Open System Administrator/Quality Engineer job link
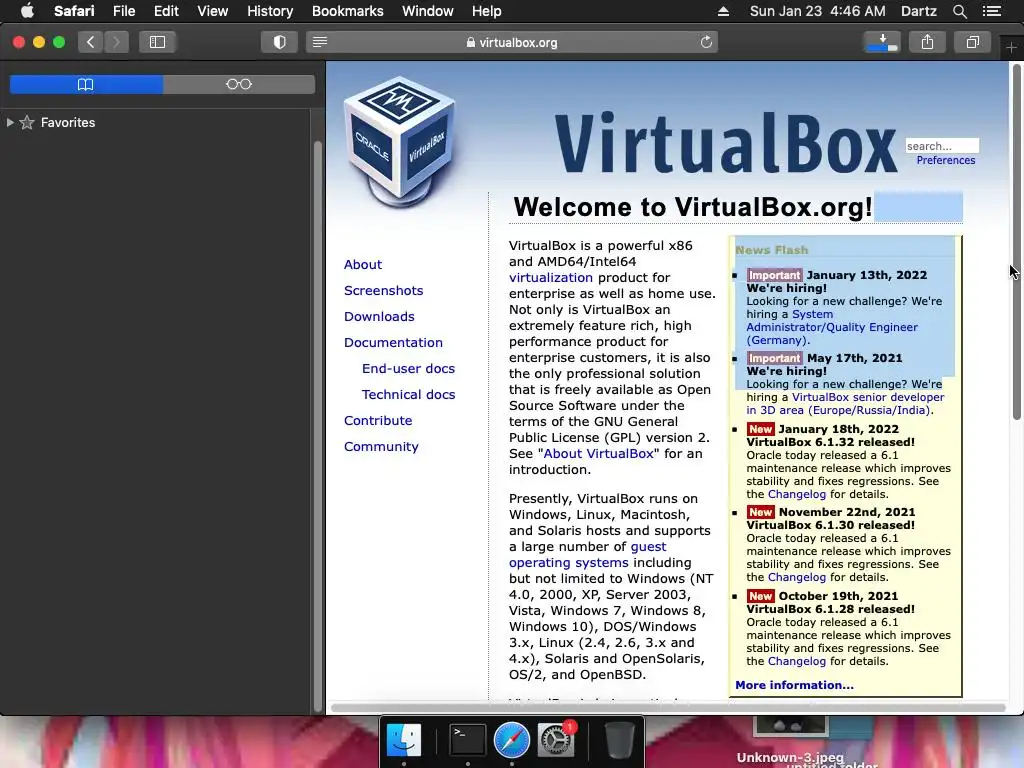The width and height of the screenshot is (1024, 768). click(x=832, y=327)
